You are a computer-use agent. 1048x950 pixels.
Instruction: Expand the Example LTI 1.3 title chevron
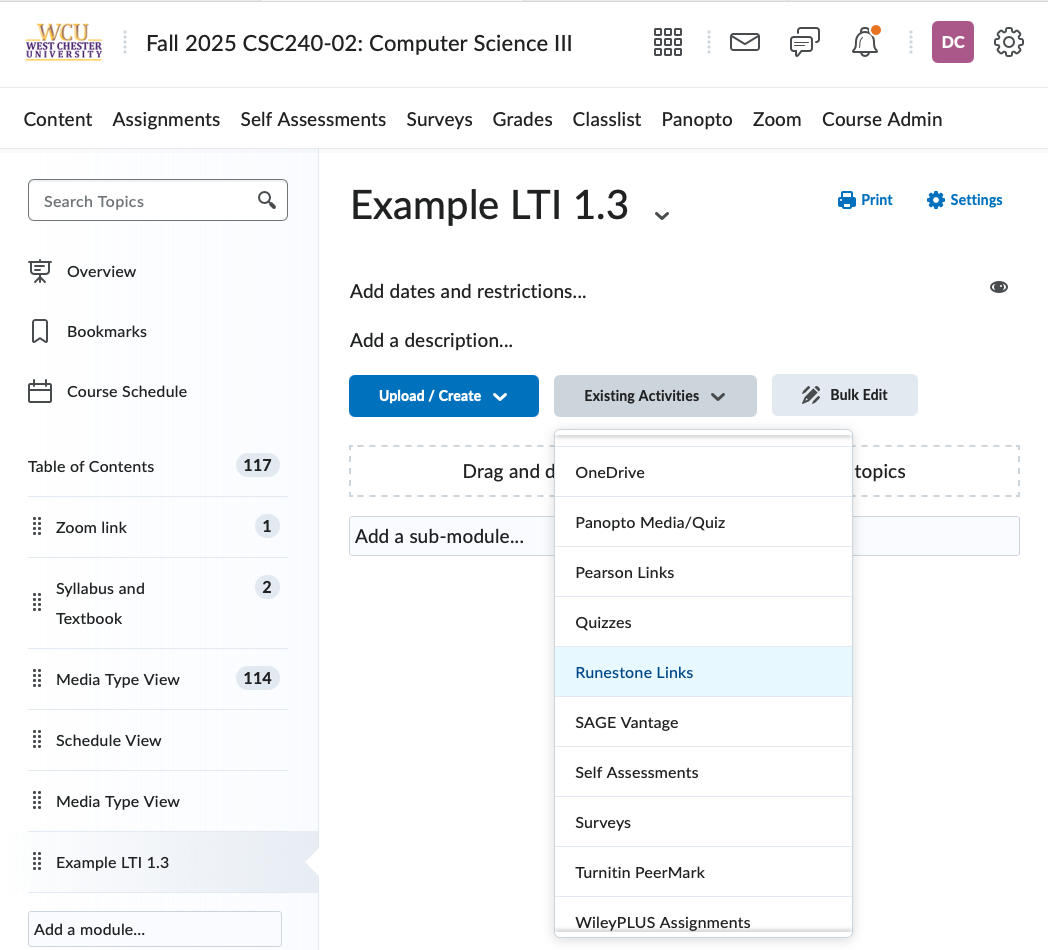[x=661, y=214]
